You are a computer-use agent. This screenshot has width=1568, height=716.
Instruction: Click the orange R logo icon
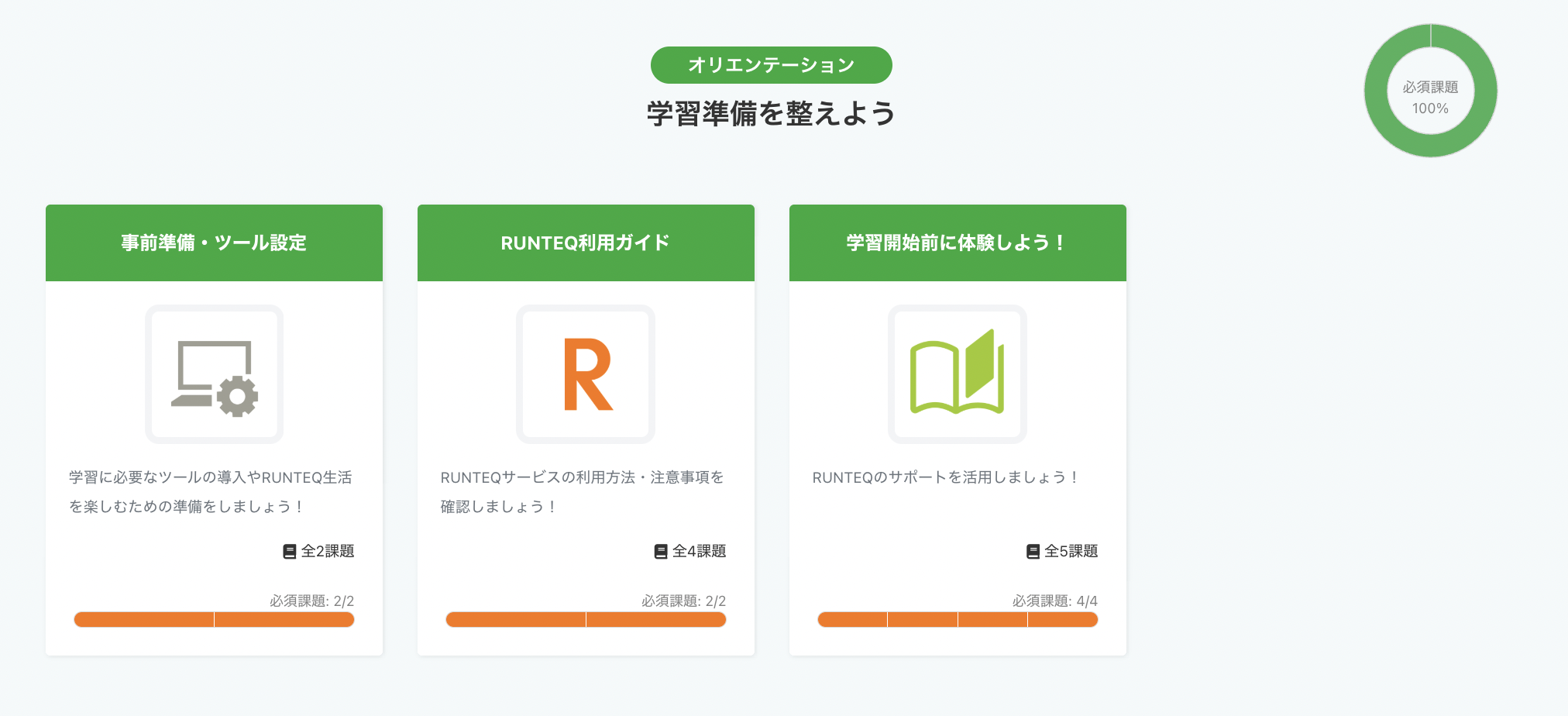pos(586,375)
